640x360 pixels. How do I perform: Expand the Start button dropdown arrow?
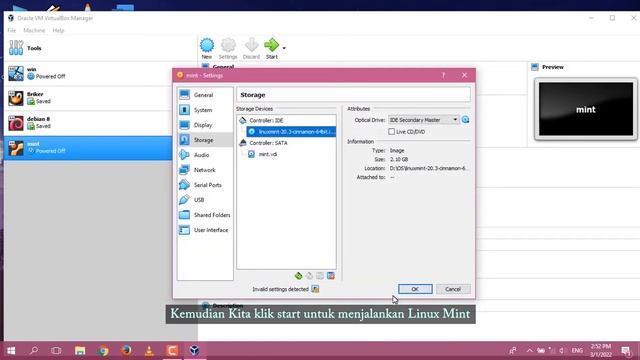(x=284, y=48)
